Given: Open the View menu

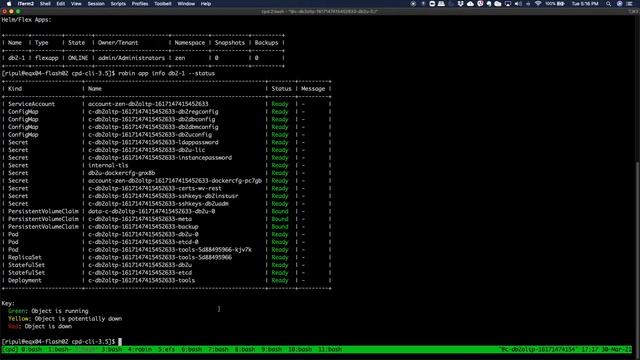Looking at the screenshot, I should click(x=76, y=4).
